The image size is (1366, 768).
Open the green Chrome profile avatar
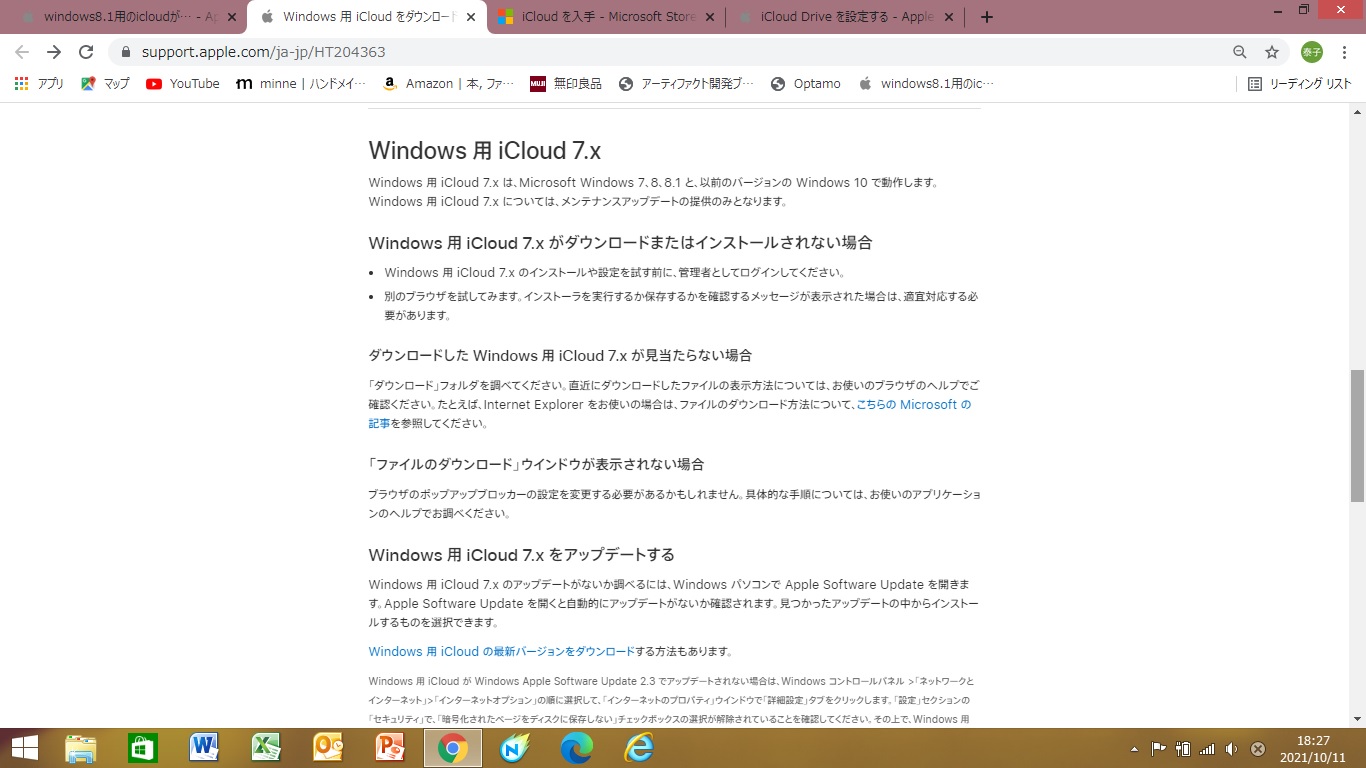[1311, 52]
